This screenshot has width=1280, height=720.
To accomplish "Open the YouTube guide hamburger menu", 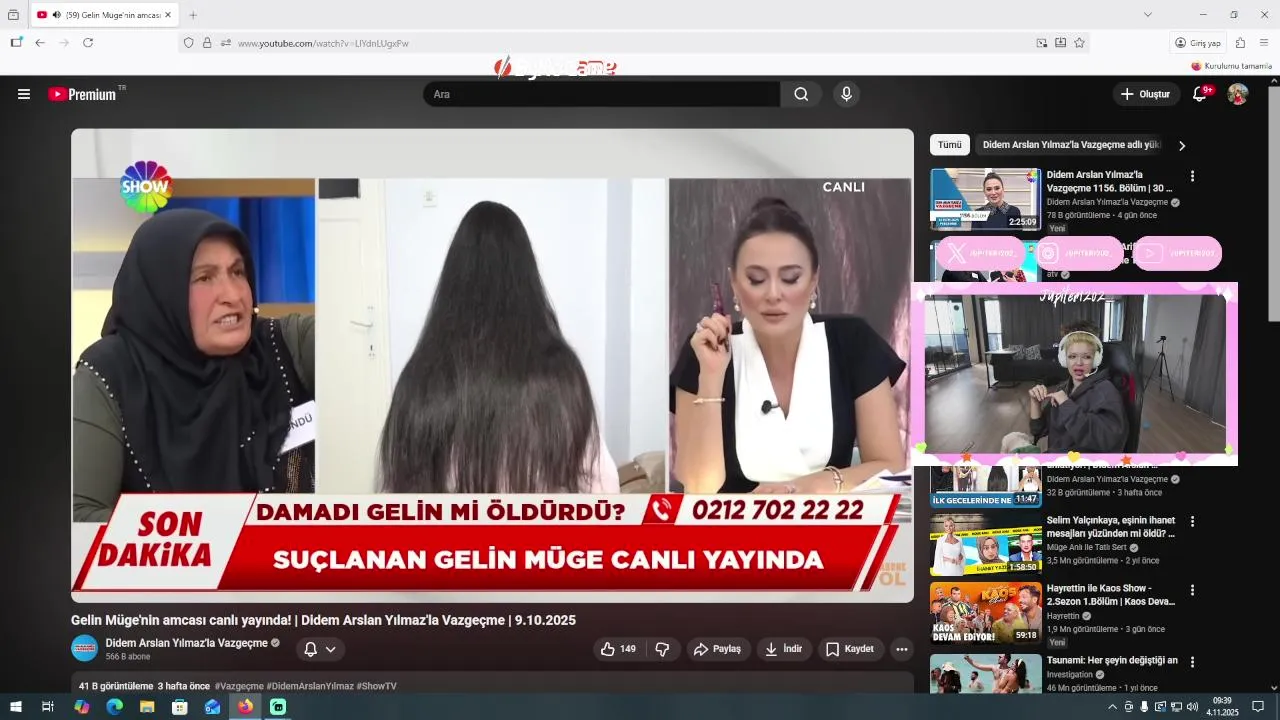I will 24,94.
